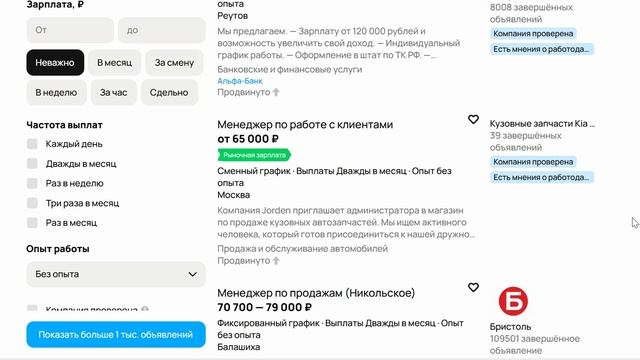Favorite the Менеджер по работе с клиентами listing
The height and width of the screenshot is (360, 640).
pyautogui.click(x=473, y=120)
